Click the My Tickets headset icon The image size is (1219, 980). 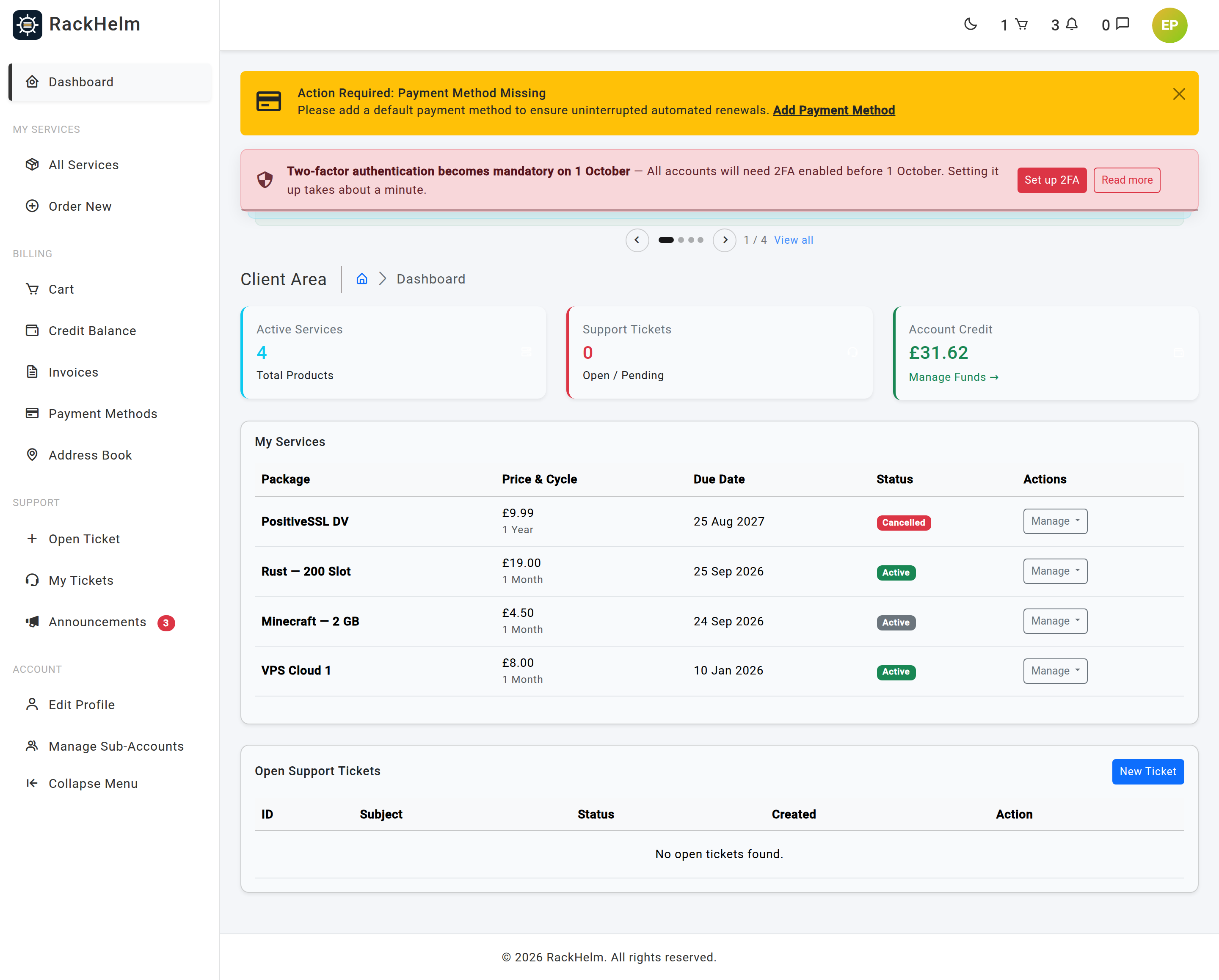point(32,580)
